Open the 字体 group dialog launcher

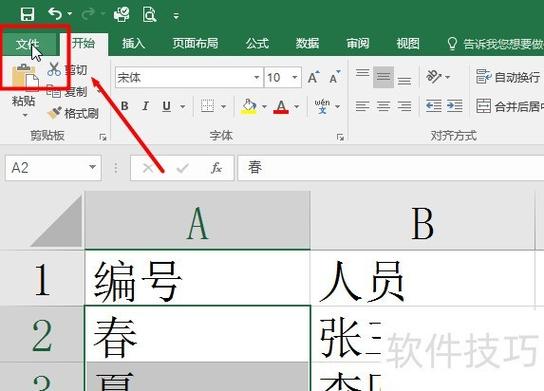coord(340,137)
